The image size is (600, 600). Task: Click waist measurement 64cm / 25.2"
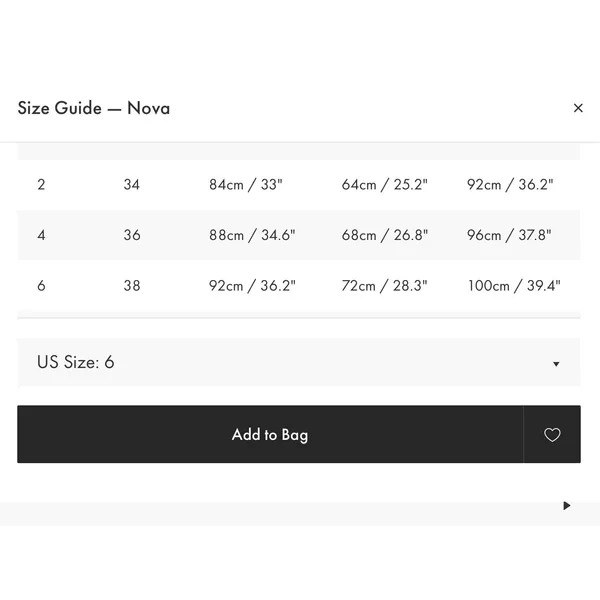(385, 185)
